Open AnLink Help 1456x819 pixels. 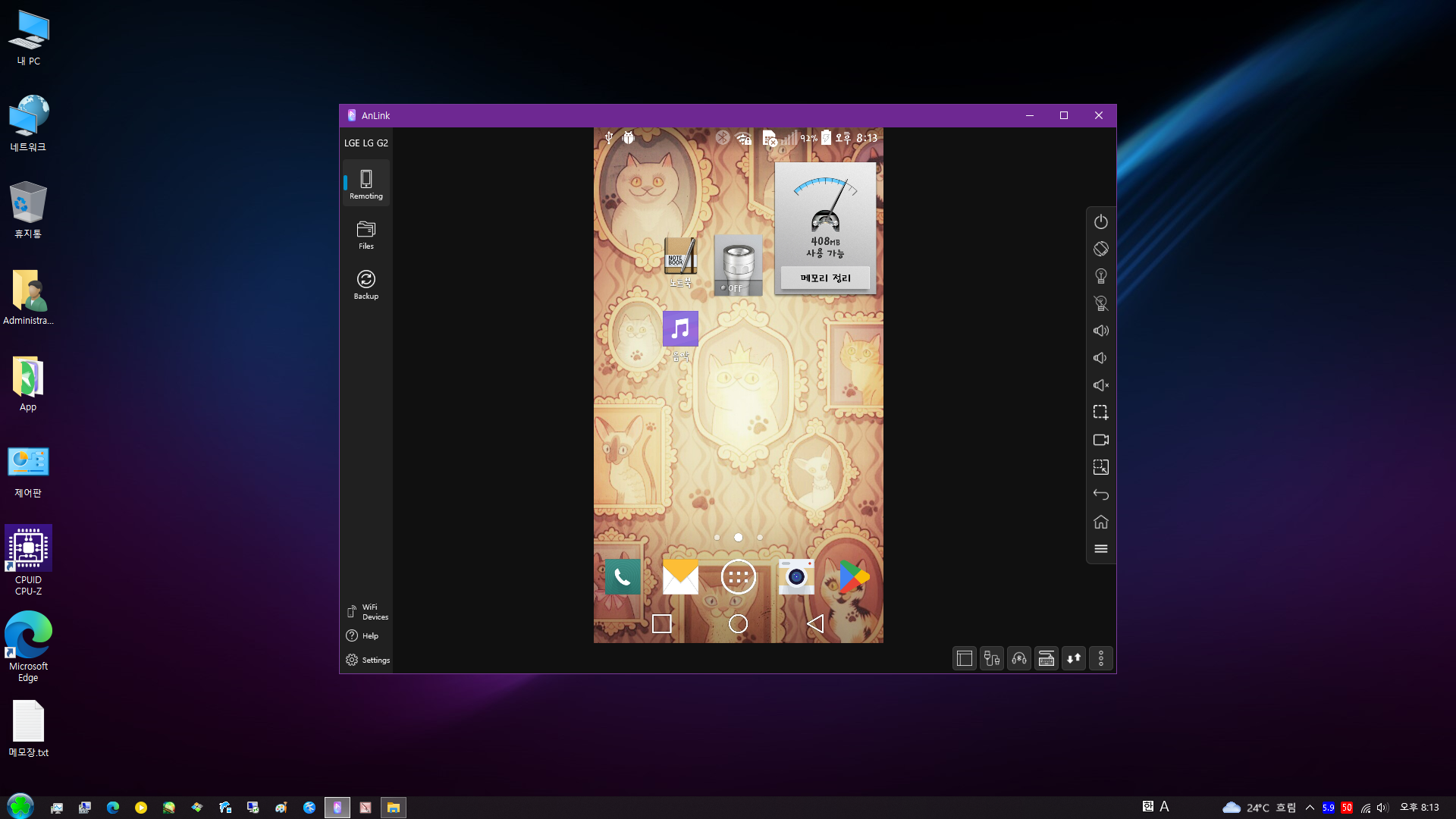tap(362, 635)
